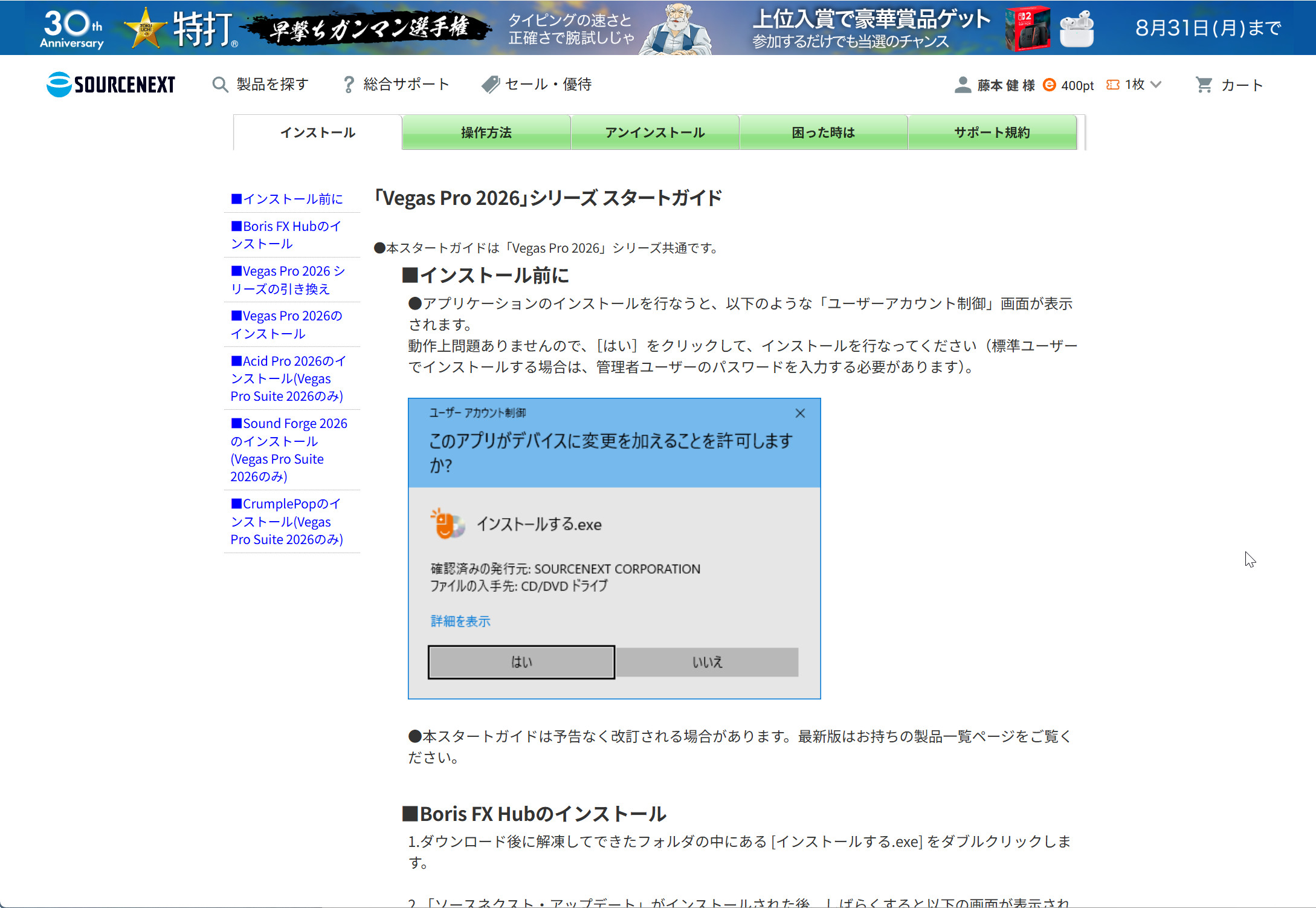Open Vegas Pro 2026 シリーズの引き換え link
The width and height of the screenshot is (1316, 908).
pyautogui.click(x=288, y=280)
